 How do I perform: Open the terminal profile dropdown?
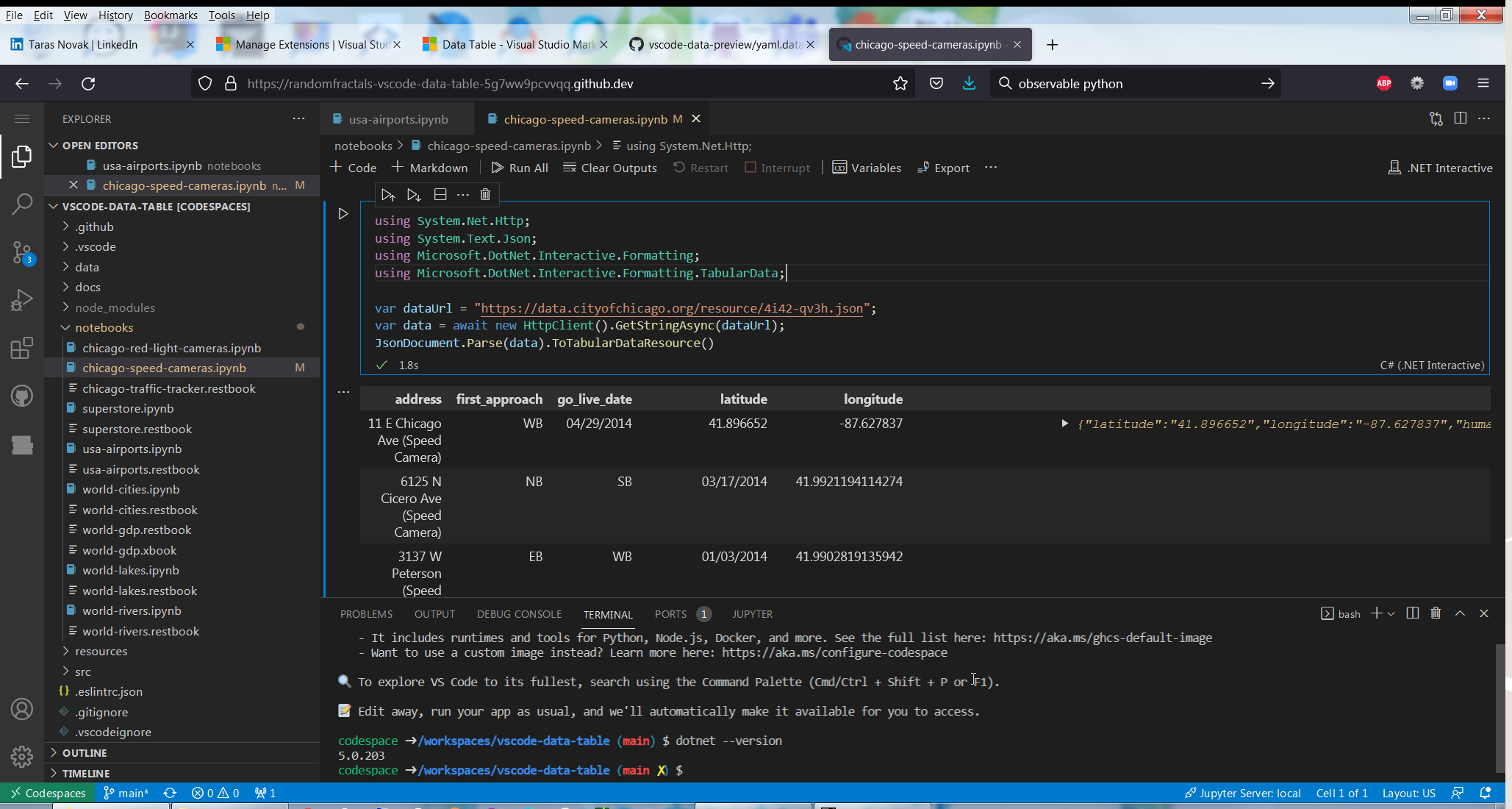click(x=1390, y=613)
